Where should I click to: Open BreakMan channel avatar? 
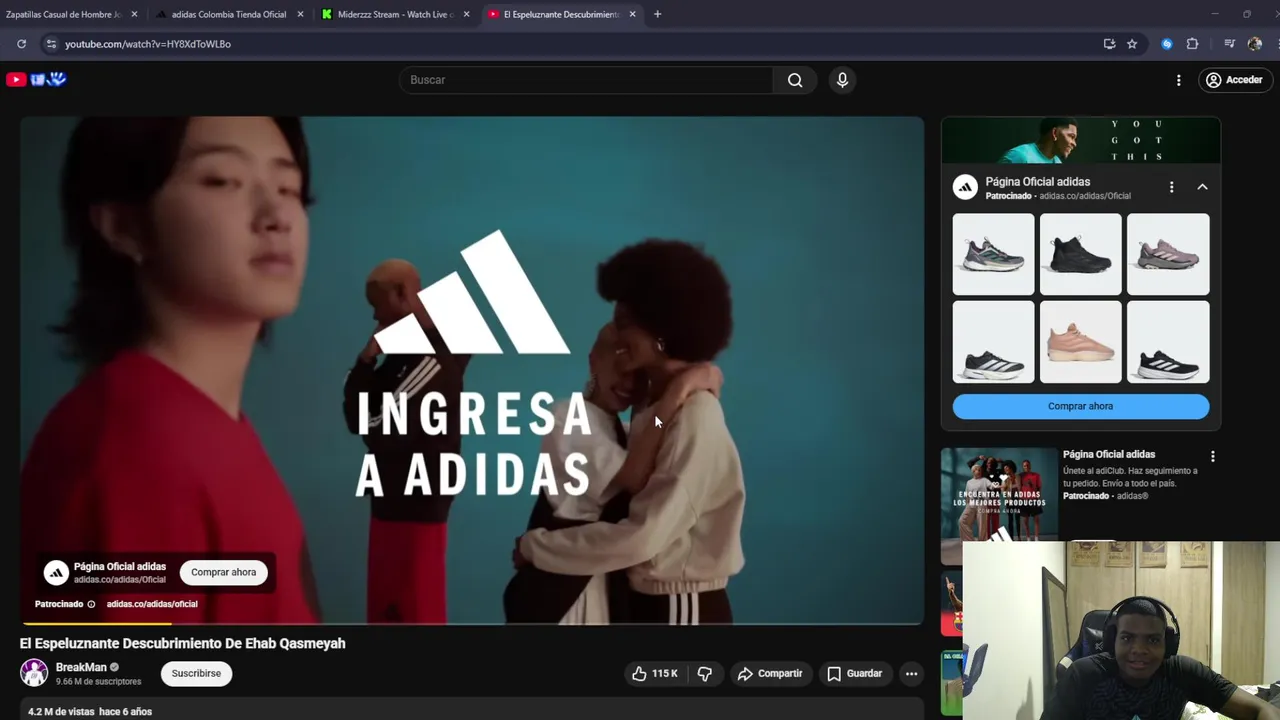(34, 673)
